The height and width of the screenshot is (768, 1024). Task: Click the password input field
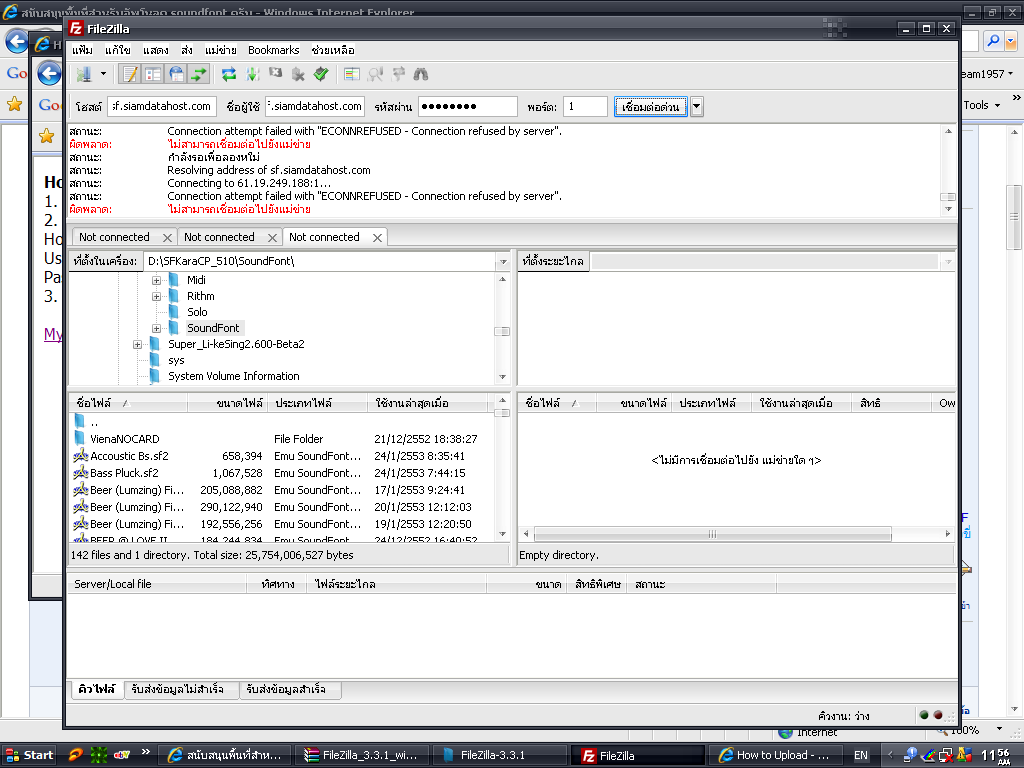[x=468, y=106]
